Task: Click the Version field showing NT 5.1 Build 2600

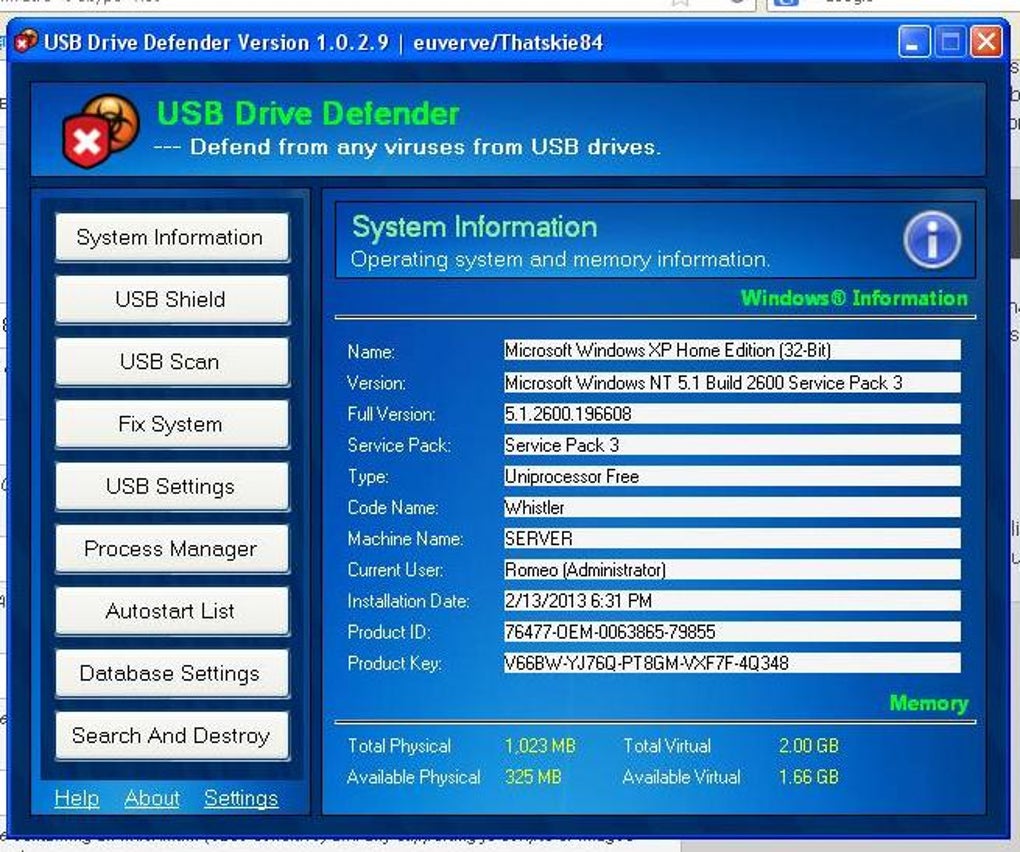Action: point(732,382)
